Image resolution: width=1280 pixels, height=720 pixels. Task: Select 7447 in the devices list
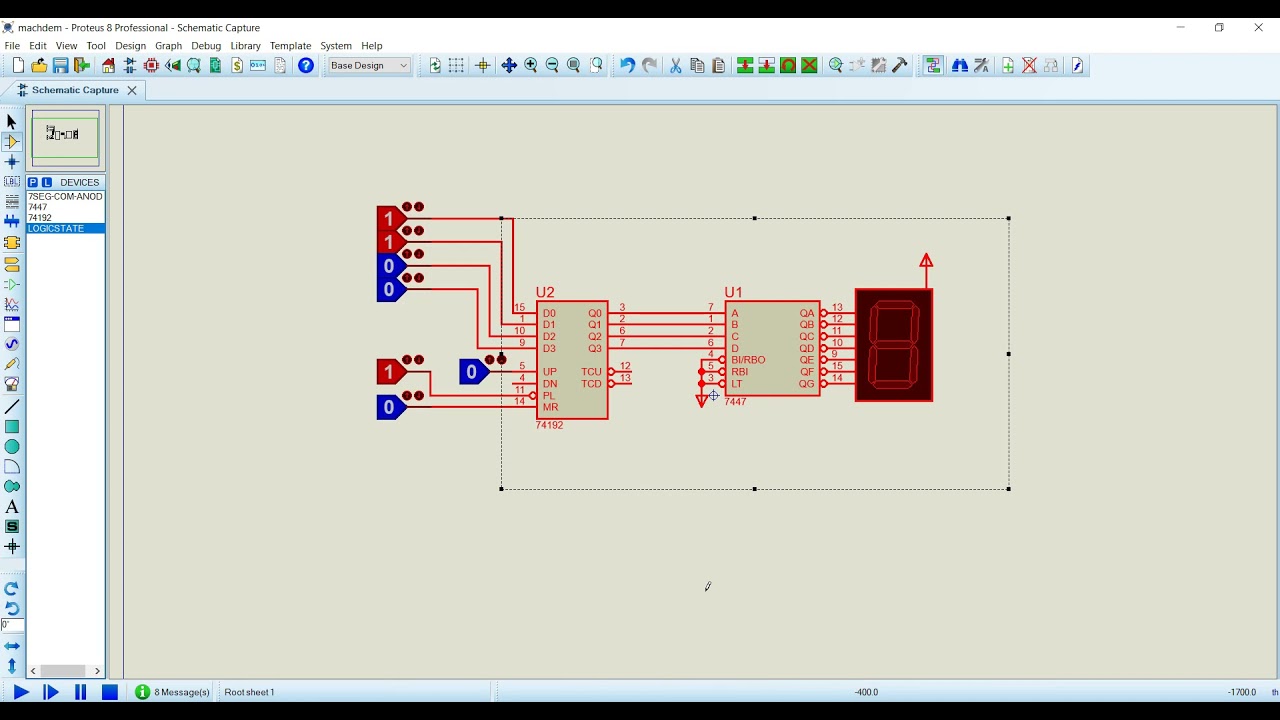65,207
